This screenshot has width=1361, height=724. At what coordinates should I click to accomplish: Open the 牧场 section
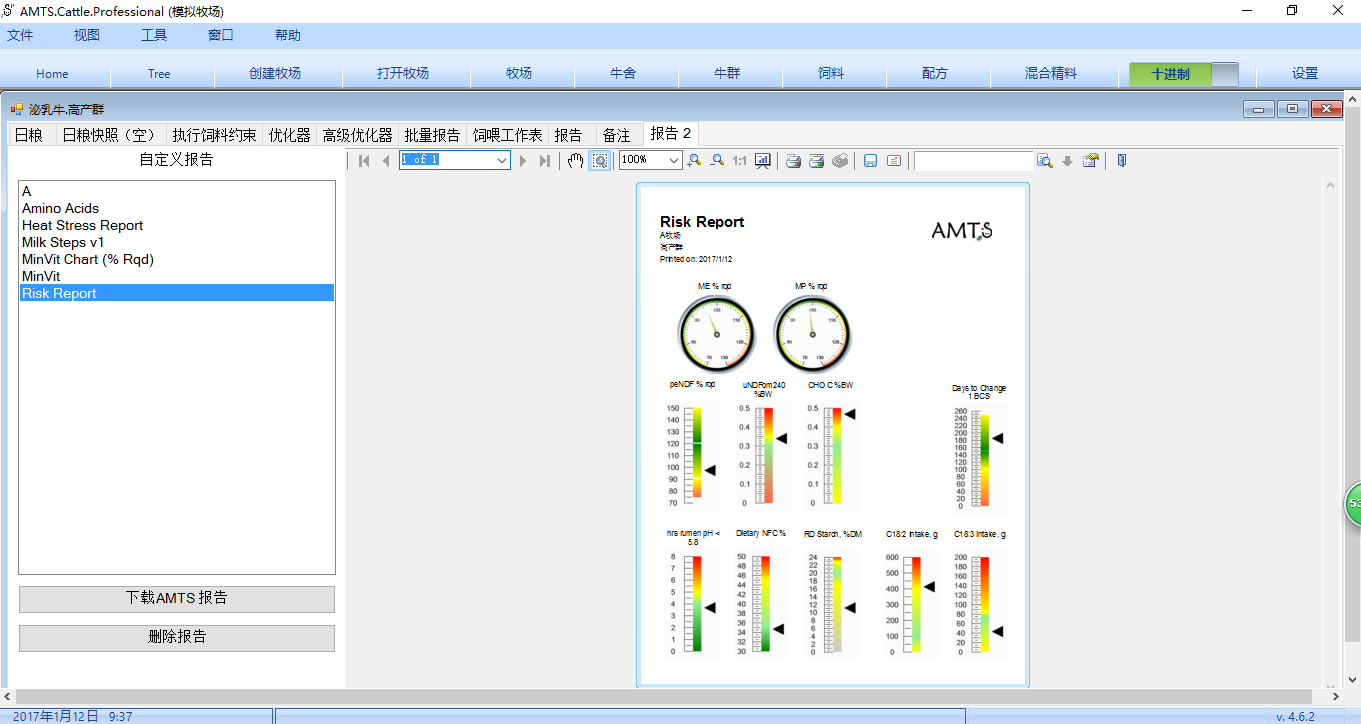point(519,74)
